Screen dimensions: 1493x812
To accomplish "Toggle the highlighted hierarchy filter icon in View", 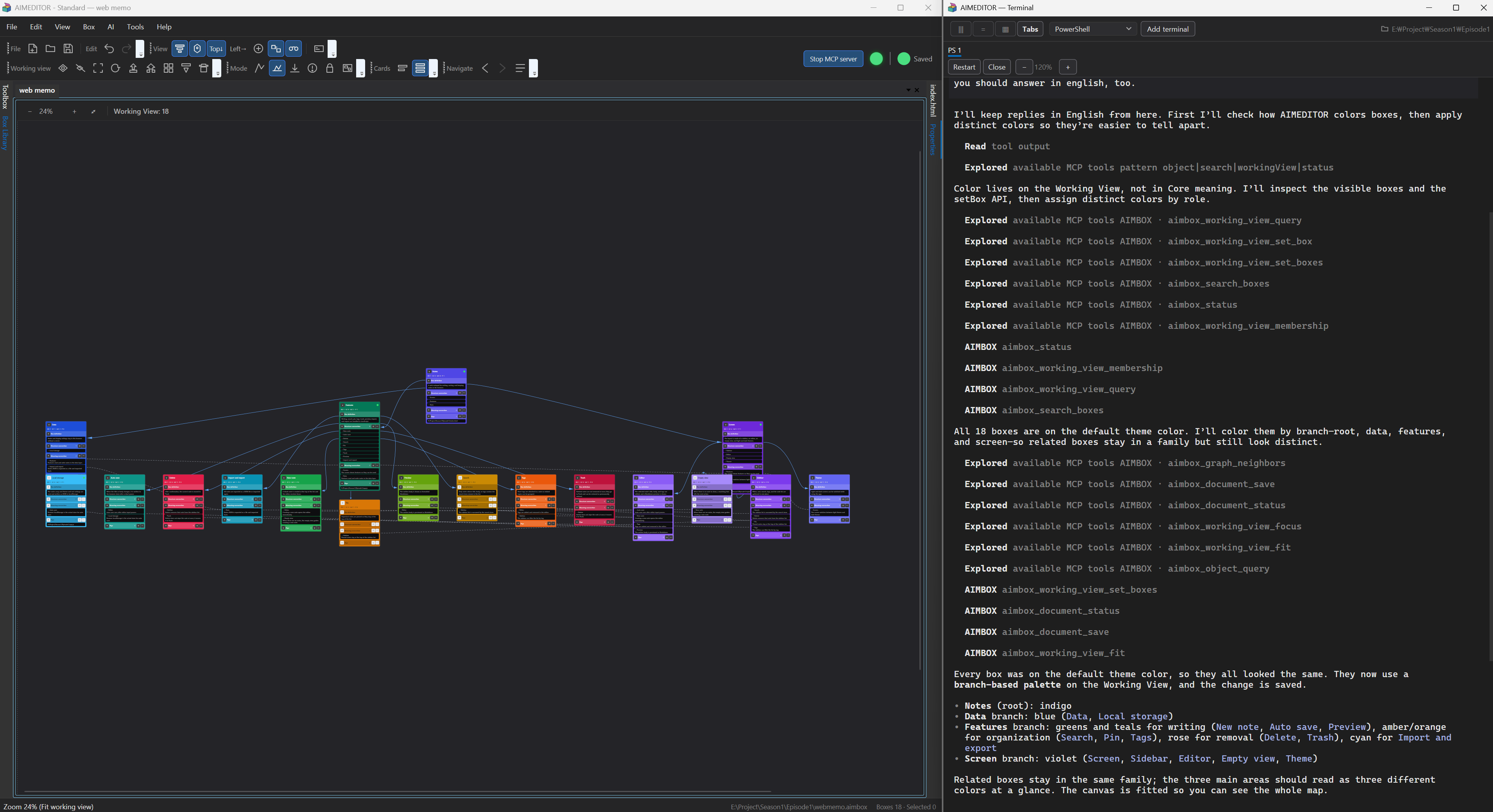I will click(180, 49).
